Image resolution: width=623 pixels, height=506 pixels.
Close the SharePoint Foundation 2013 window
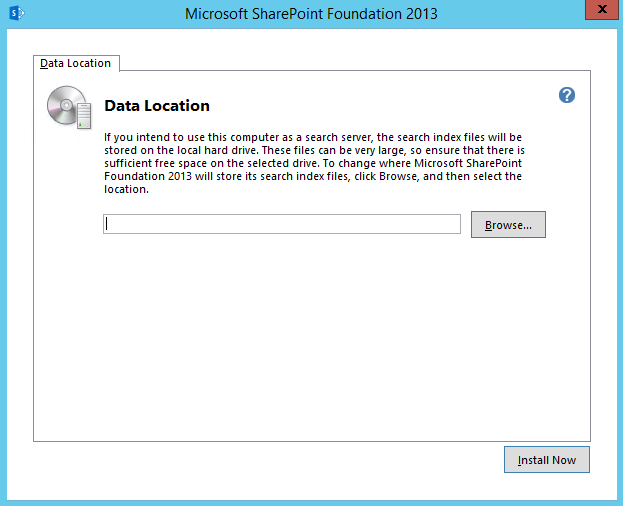[x=602, y=9]
